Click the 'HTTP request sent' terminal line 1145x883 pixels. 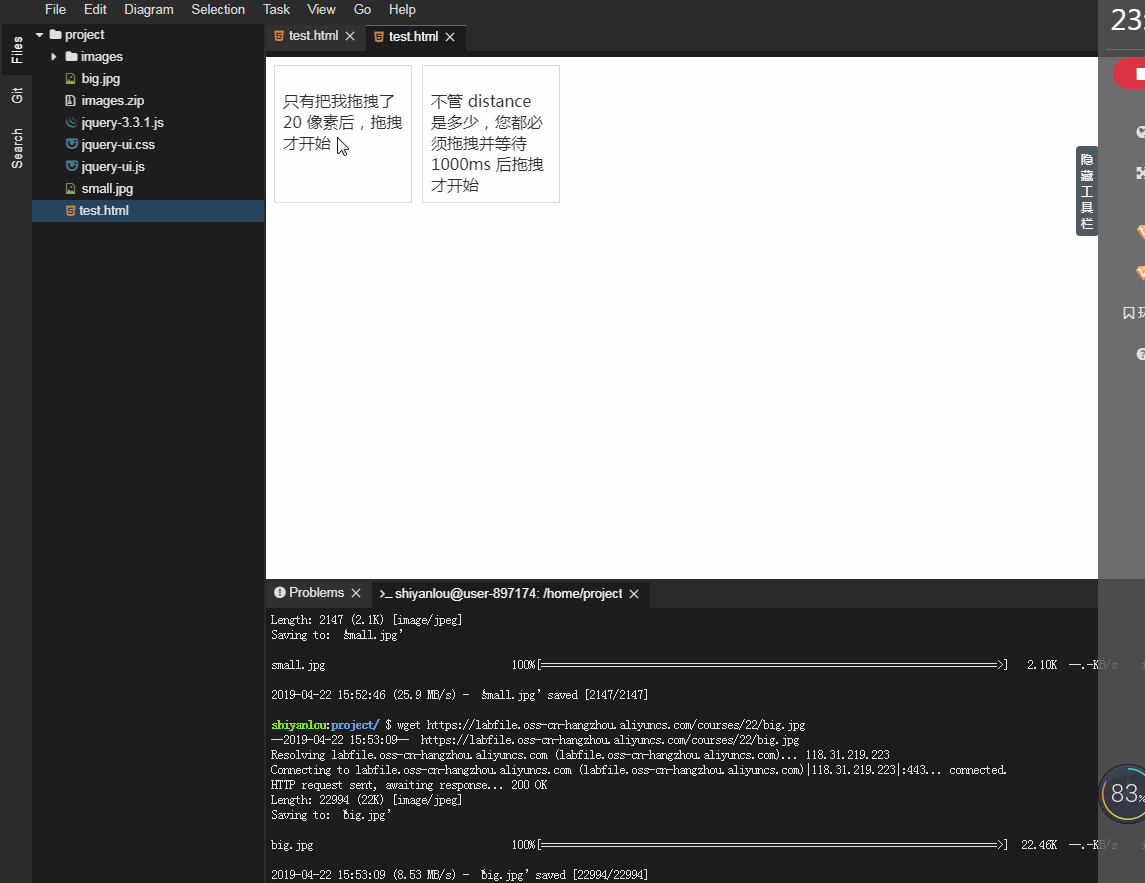click(x=408, y=784)
